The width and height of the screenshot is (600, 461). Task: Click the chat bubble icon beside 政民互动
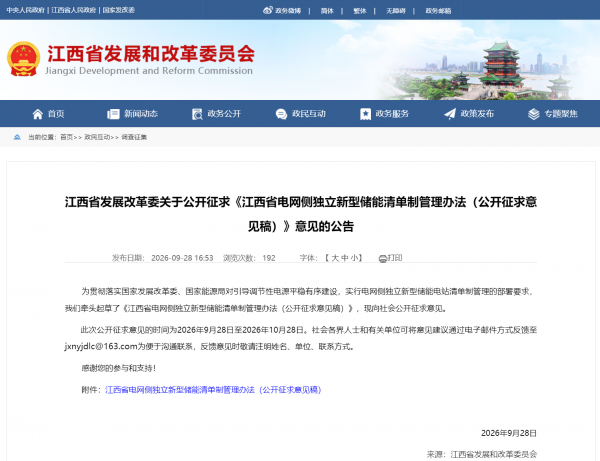pos(281,114)
